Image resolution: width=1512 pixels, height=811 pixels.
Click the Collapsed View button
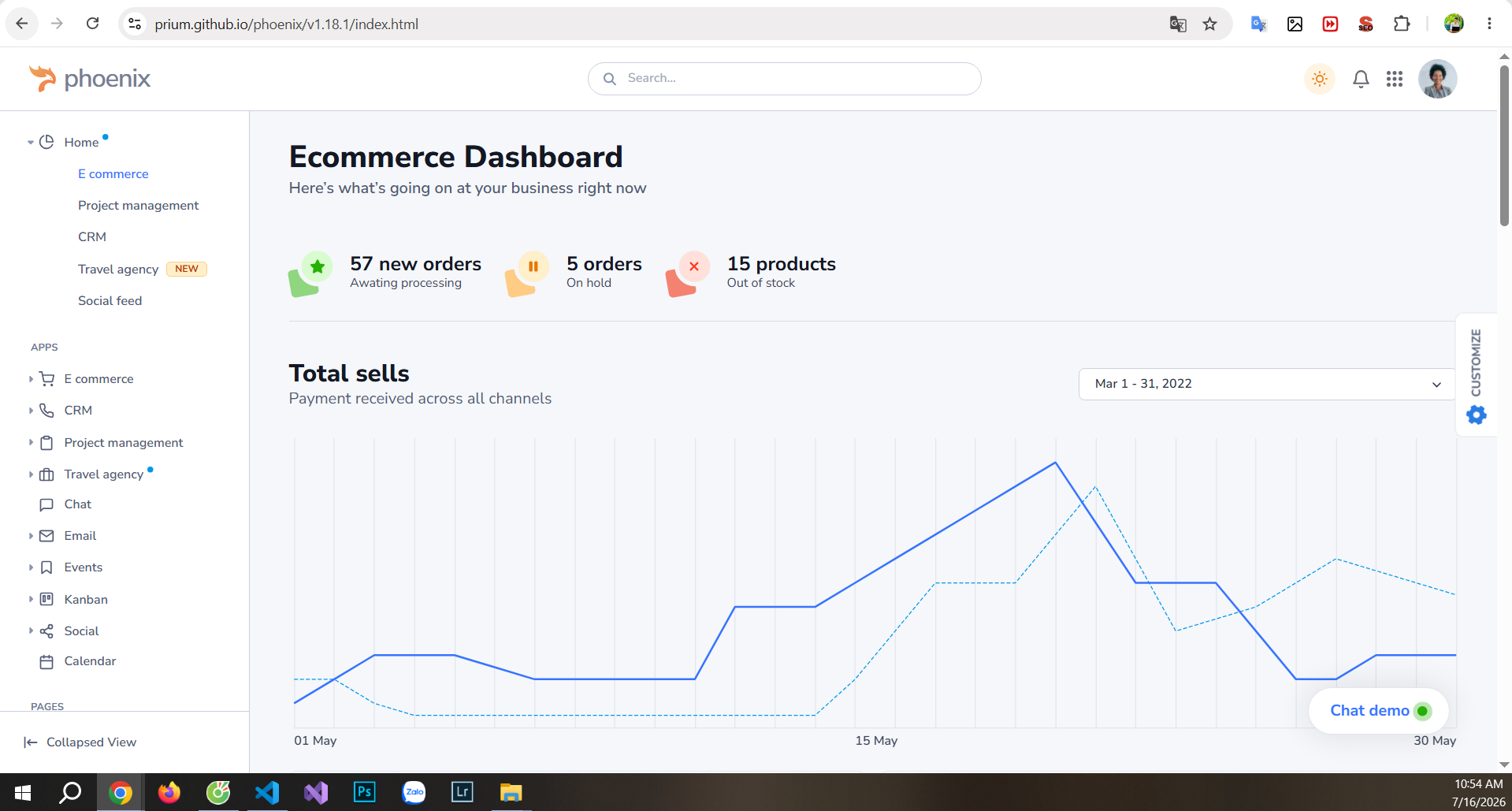tap(80, 742)
